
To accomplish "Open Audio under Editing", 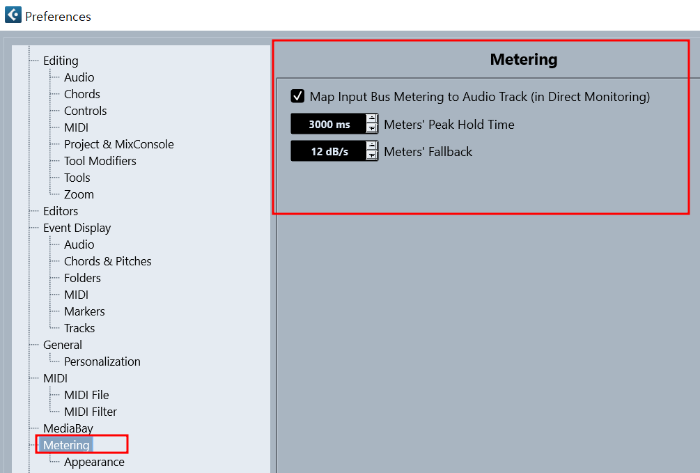I will point(79,77).
